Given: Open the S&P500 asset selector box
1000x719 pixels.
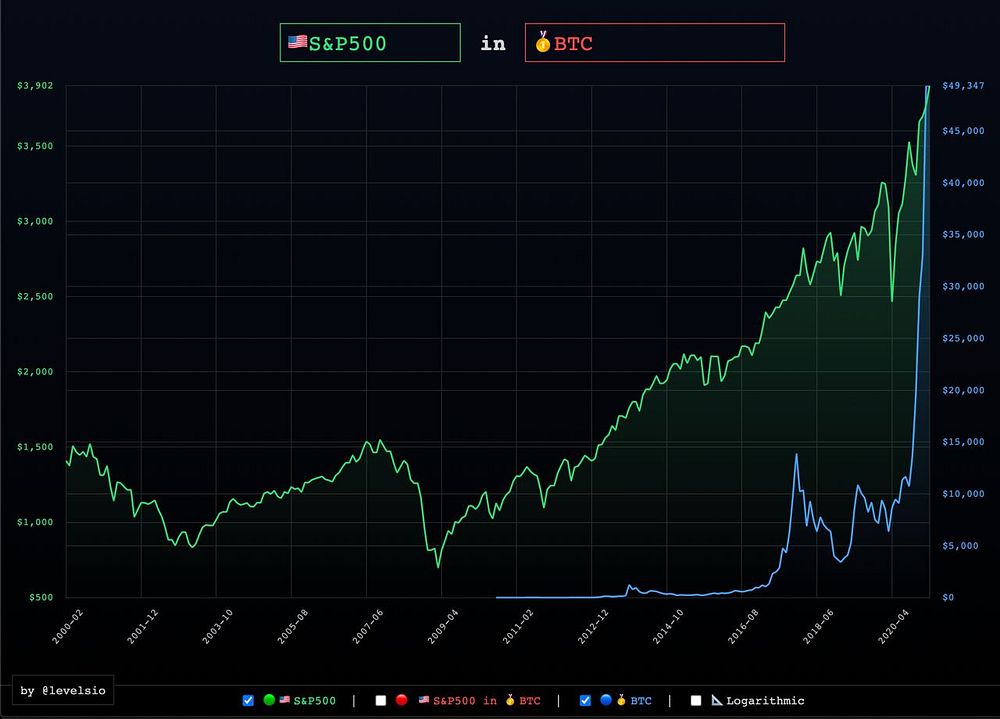Looking at the screenshot, I should tap(370, 43).
